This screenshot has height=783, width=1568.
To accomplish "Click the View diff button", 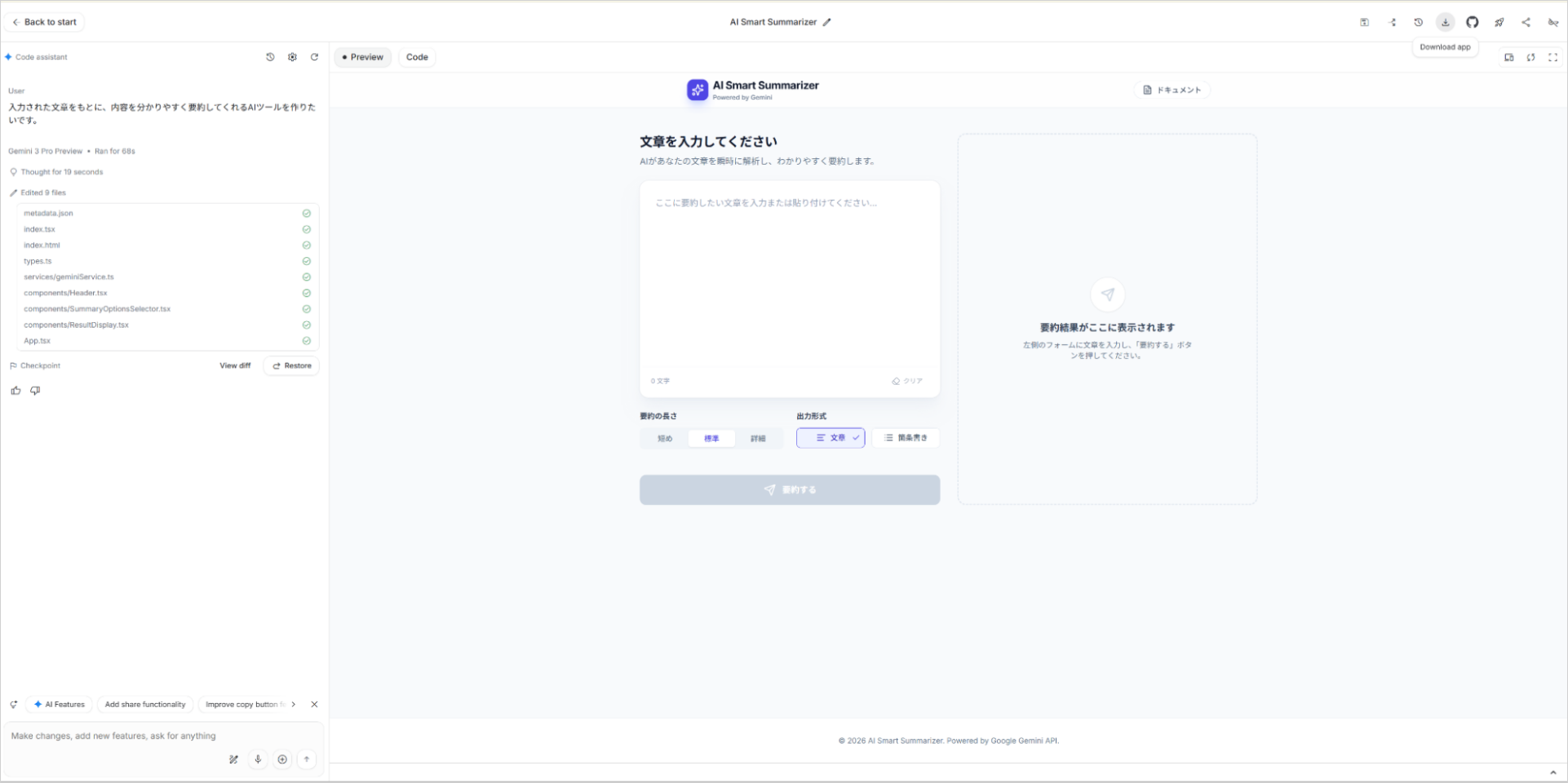I will [235, 365].
